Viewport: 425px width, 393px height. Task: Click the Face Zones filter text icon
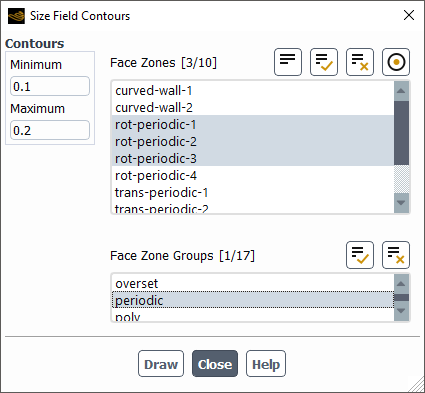(288, 62)
